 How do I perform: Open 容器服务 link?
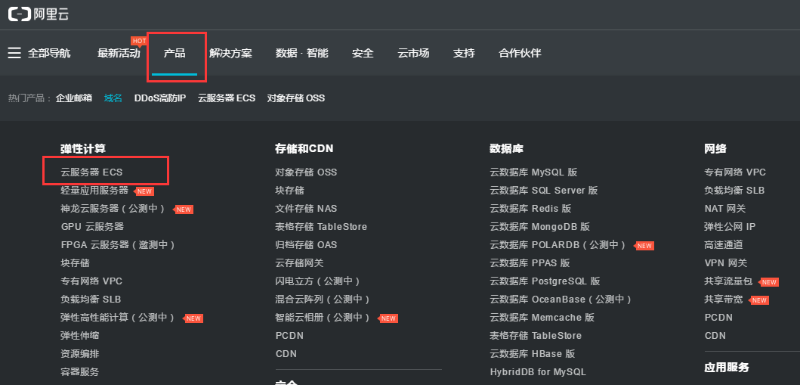click(x=80, y=372)
